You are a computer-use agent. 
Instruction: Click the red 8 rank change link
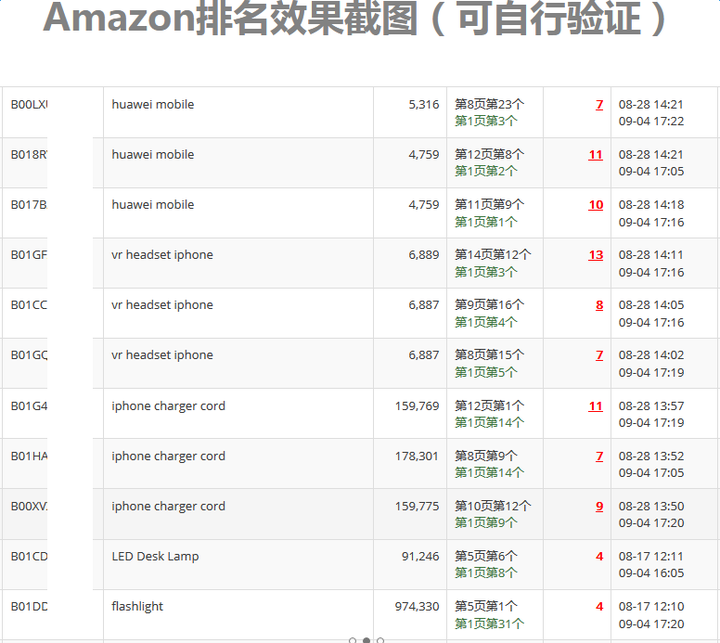tap(599, 305)
